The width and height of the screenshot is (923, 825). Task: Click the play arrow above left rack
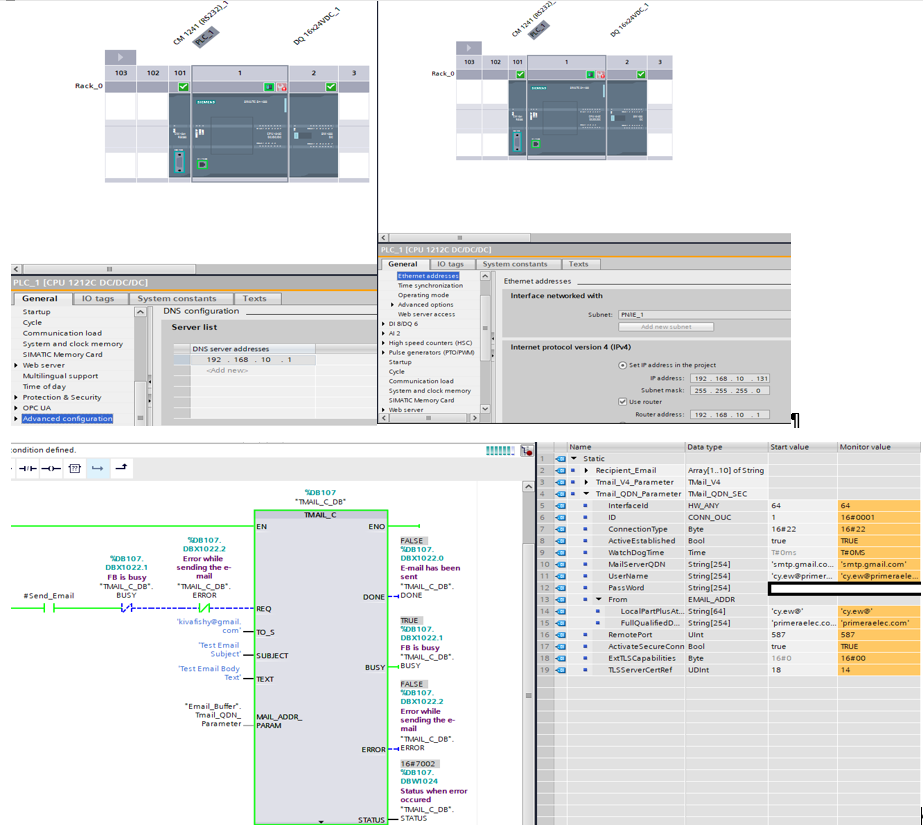pyautogui.click(x=120, y=58)
